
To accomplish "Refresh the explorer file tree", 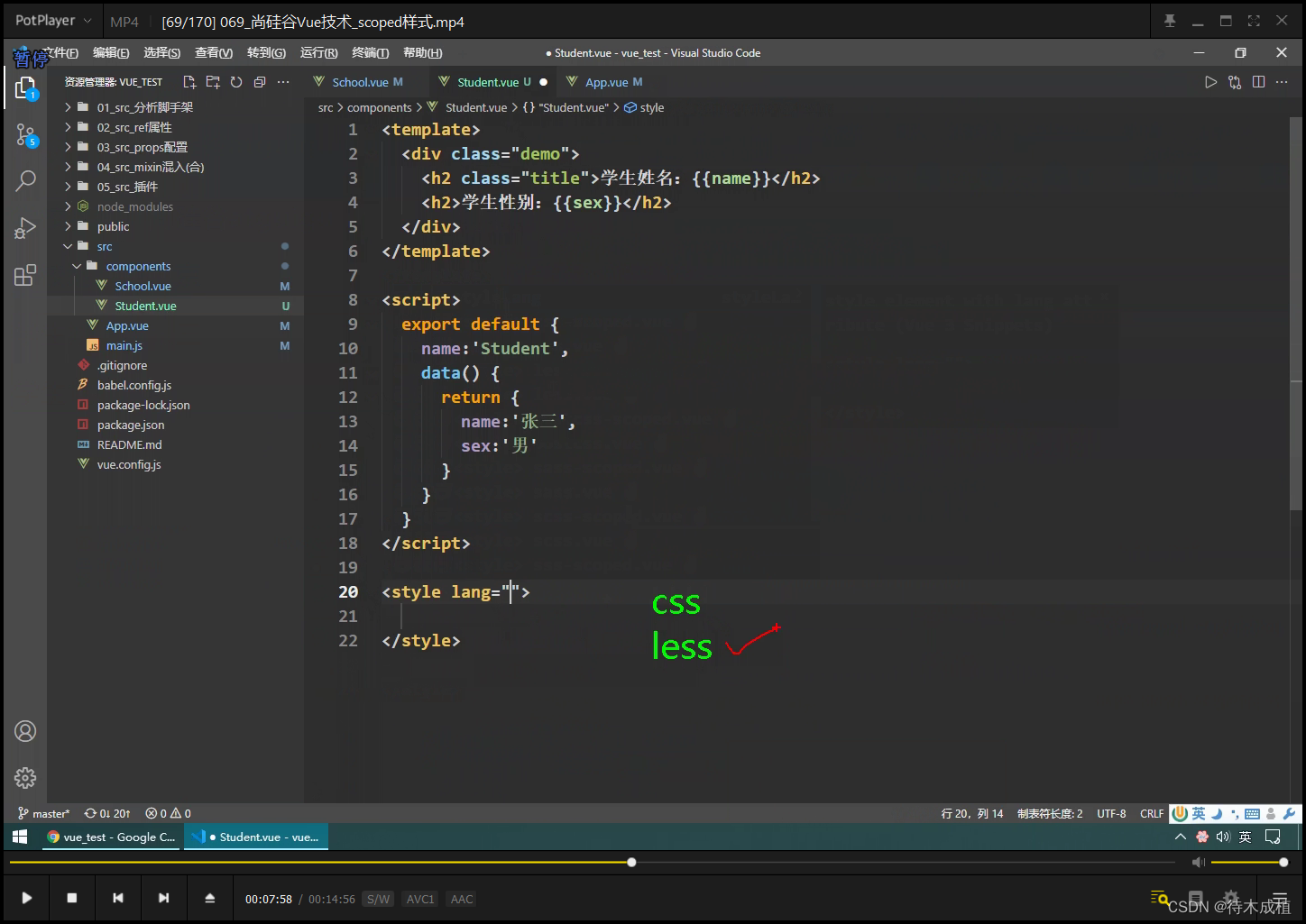I will 236,82.
